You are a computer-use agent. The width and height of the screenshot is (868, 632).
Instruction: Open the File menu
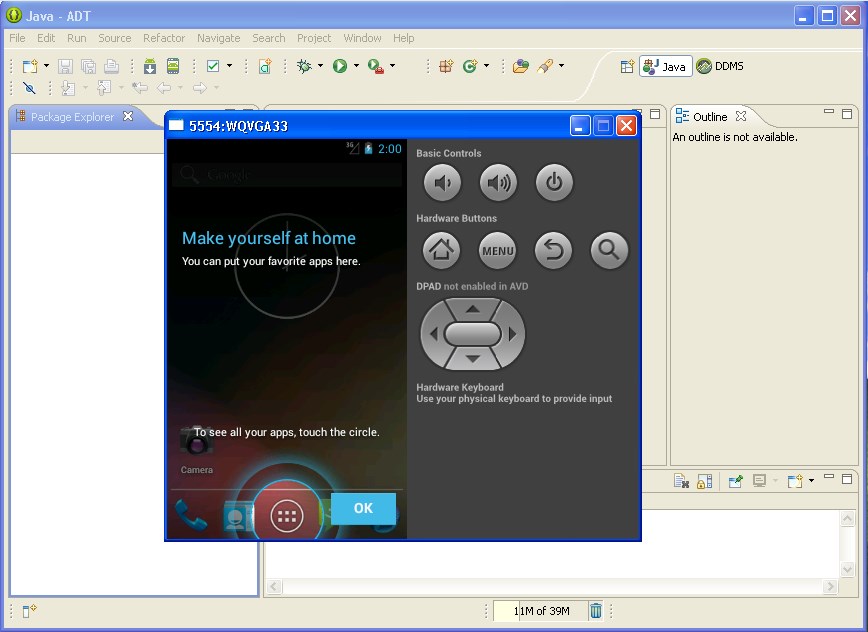17,38
